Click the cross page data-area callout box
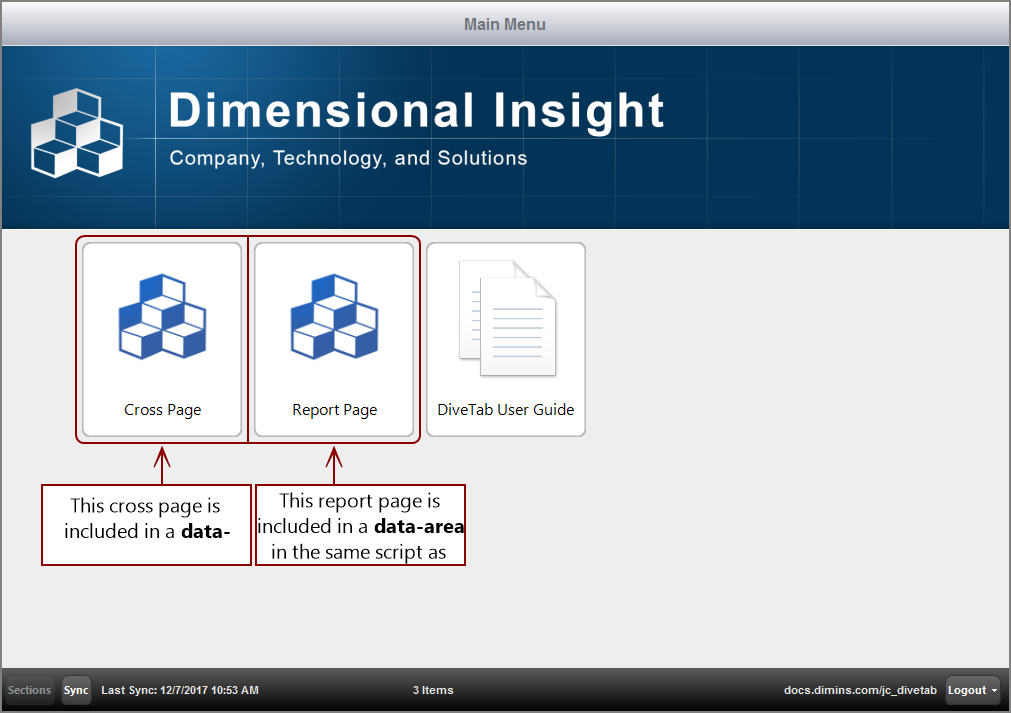 (x=146, y=524)
